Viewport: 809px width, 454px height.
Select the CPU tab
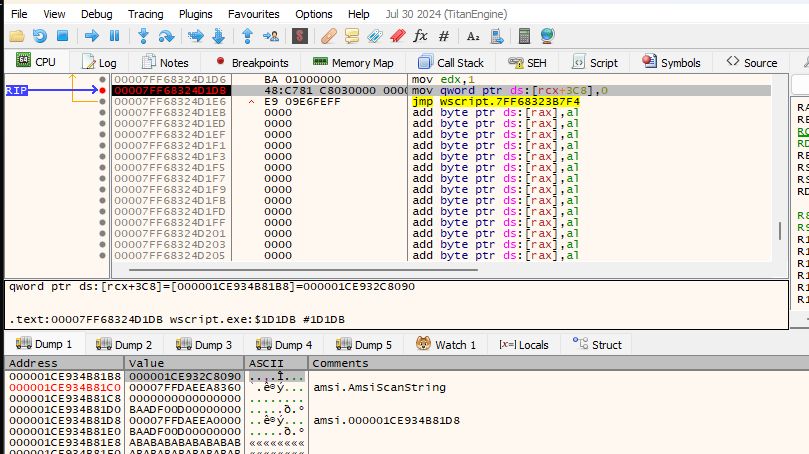point(36,61)
